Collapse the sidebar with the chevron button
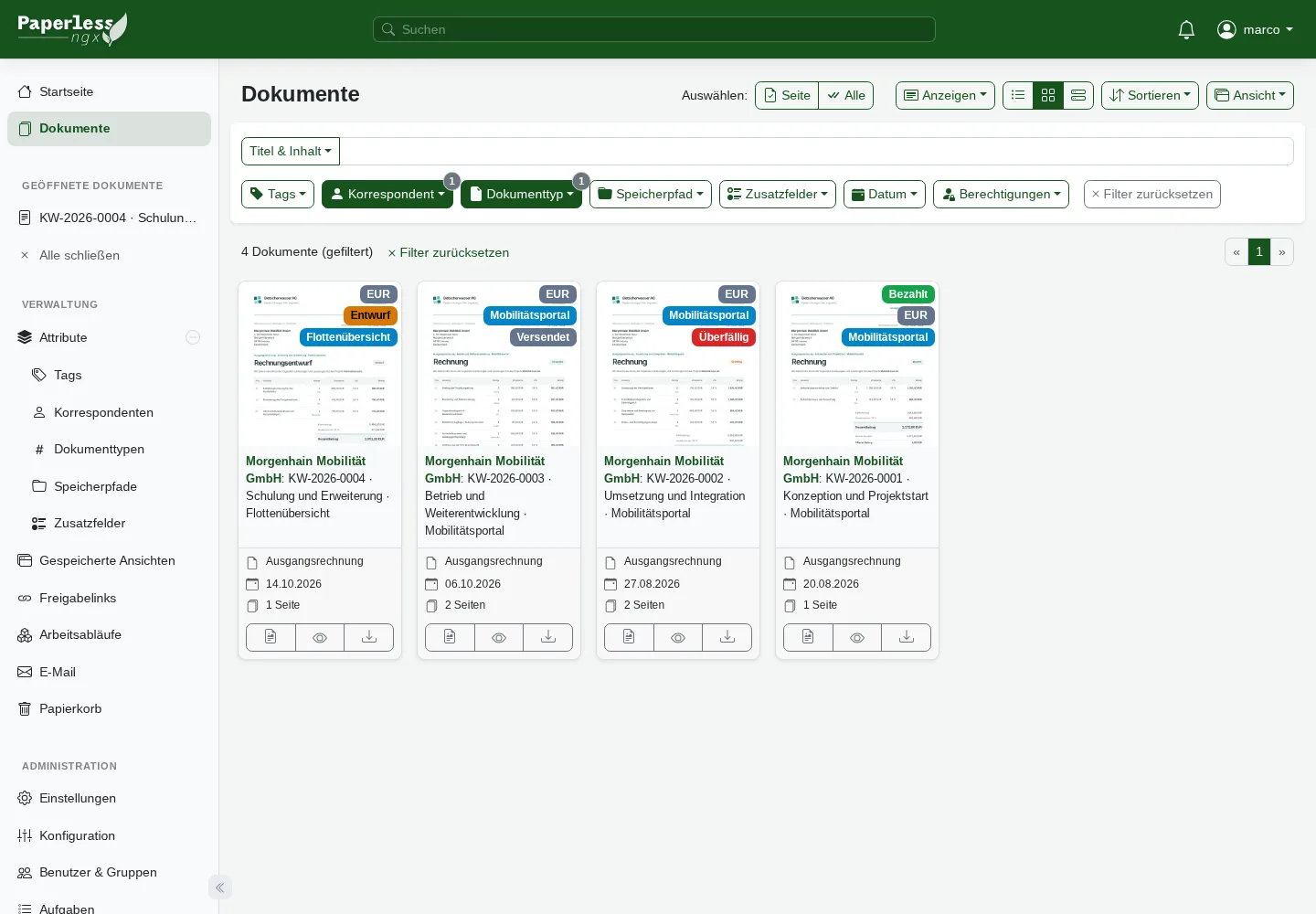Screen dimensions: 1316x914 pos(220,887)
